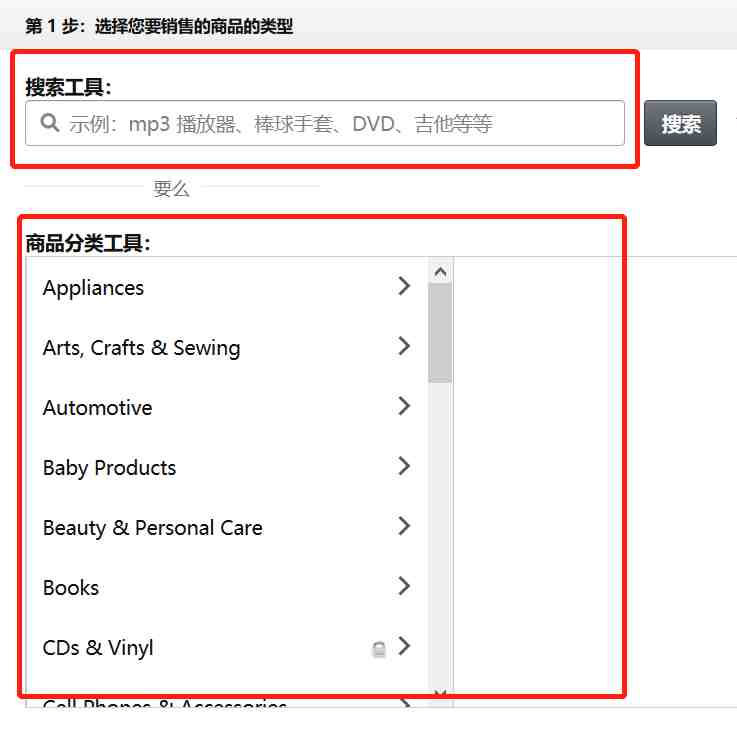
Task: Expand the Automotive category arrow
Action: 404,406
